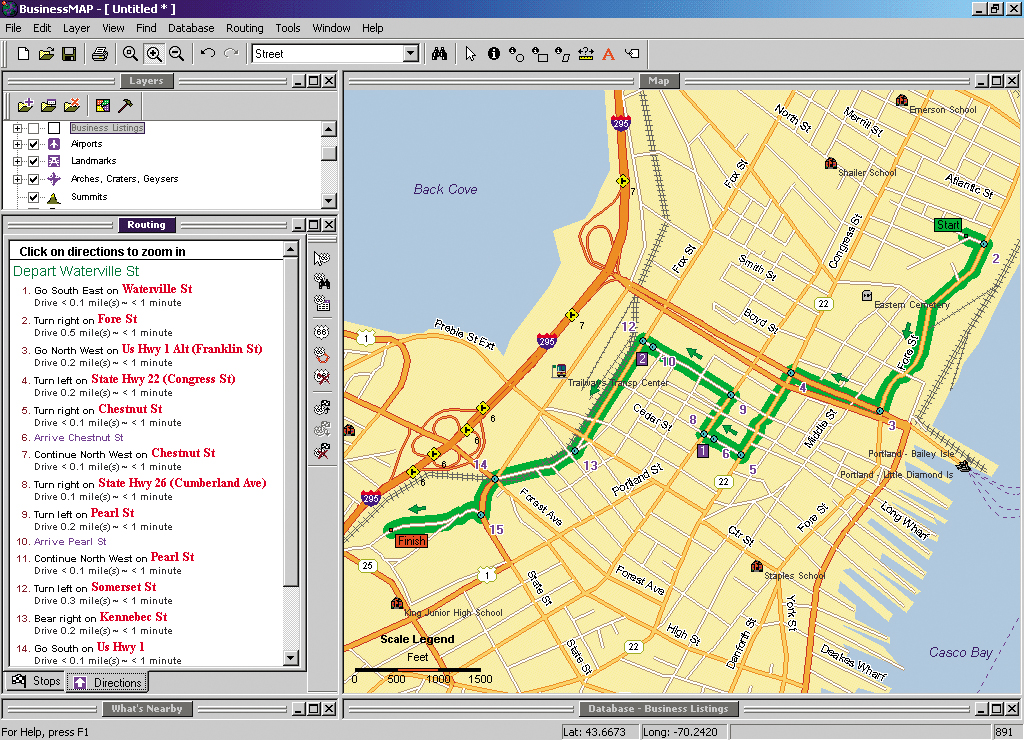The height and width of the screenshot is (740, 1024).
Task: Click the hammer tool in Layers panel
Action: (x=125, y=105)
